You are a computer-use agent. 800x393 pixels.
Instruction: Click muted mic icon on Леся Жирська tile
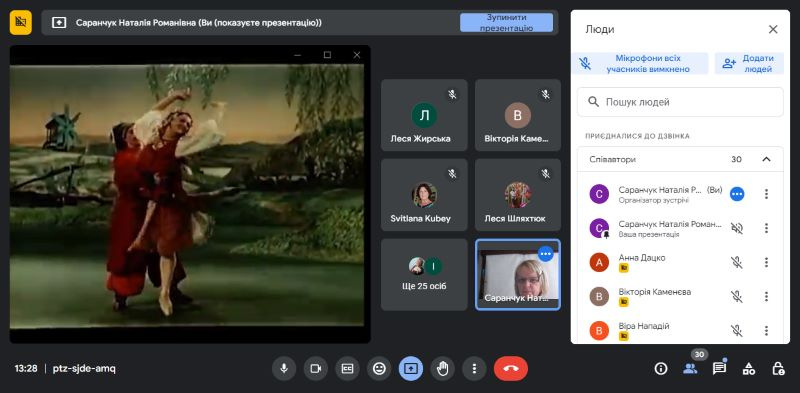click(452, 94)
